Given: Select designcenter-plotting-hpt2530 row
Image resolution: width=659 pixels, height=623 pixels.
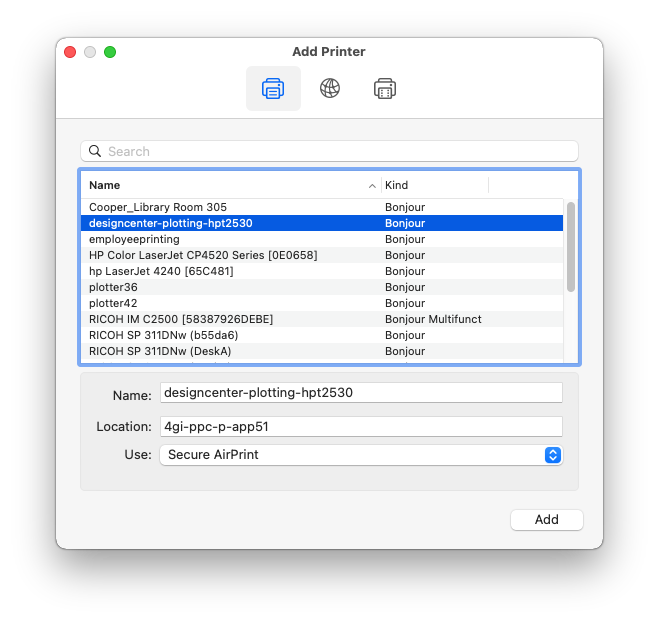Looking at the screenshot, I should click(322, 223).
